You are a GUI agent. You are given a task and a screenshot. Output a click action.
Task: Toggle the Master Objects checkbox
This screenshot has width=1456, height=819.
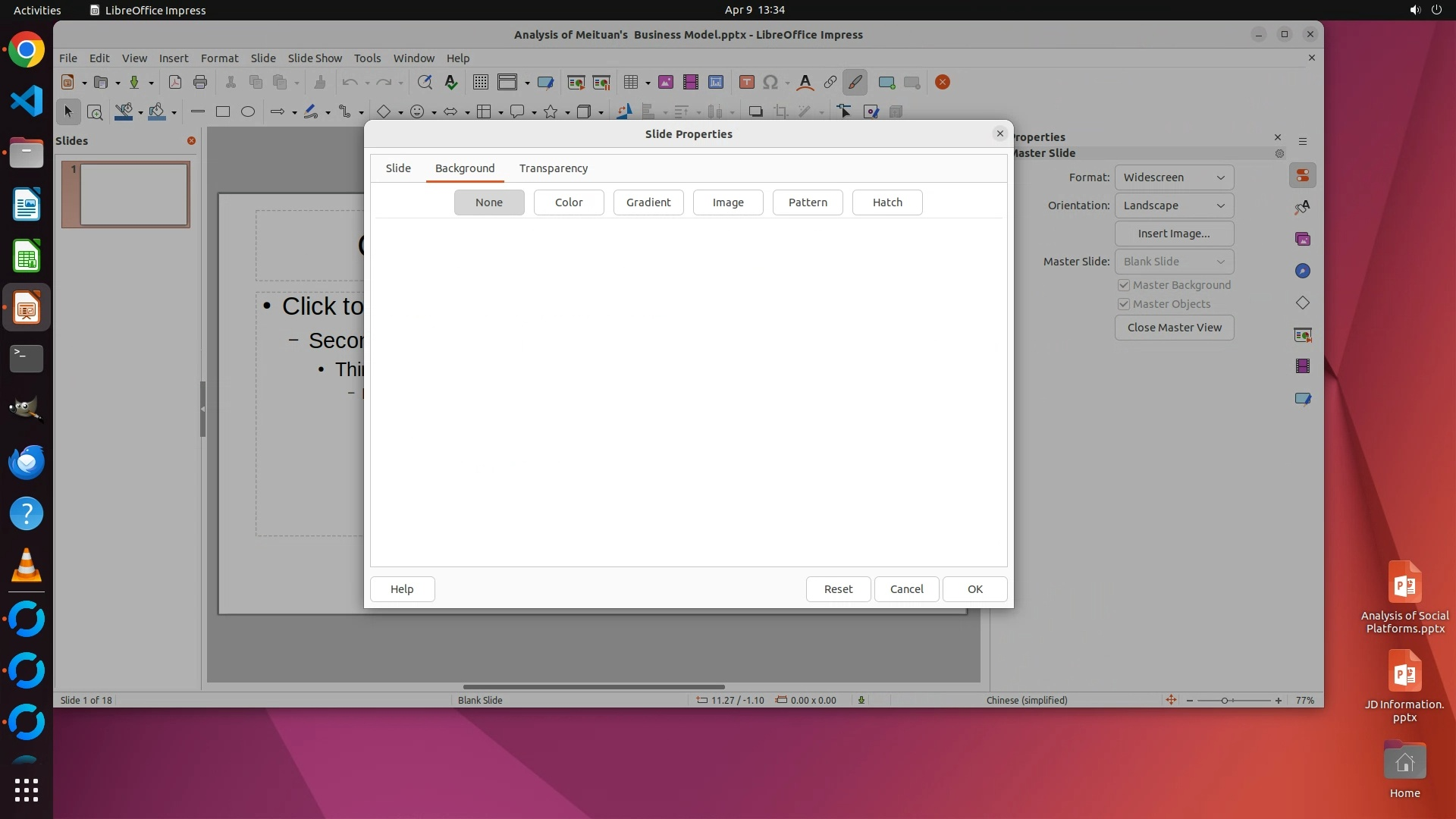pyautogui.click(x=1124, y=304)
